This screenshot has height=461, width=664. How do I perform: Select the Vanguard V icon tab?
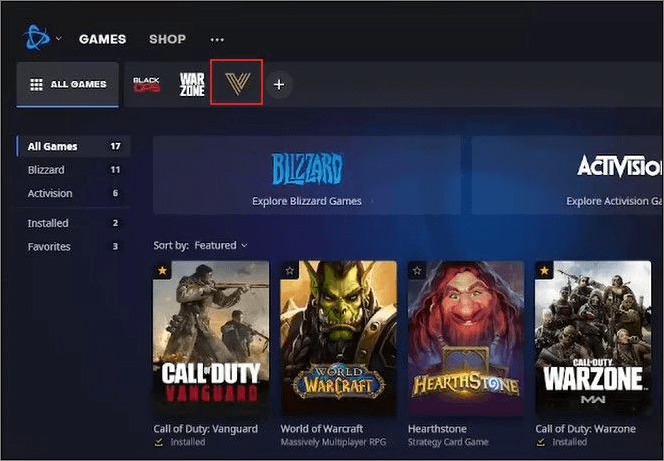pos(236,84)
